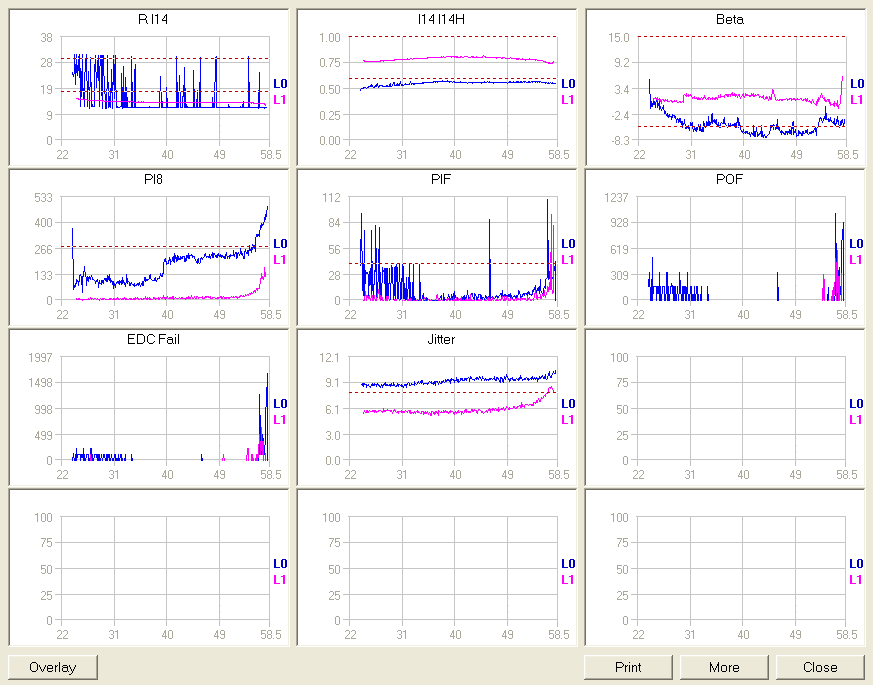Viewport: 873px width, 685px height.
Task: Click the L1 legend beside EDC Fail chart
Action: [280, 420]
